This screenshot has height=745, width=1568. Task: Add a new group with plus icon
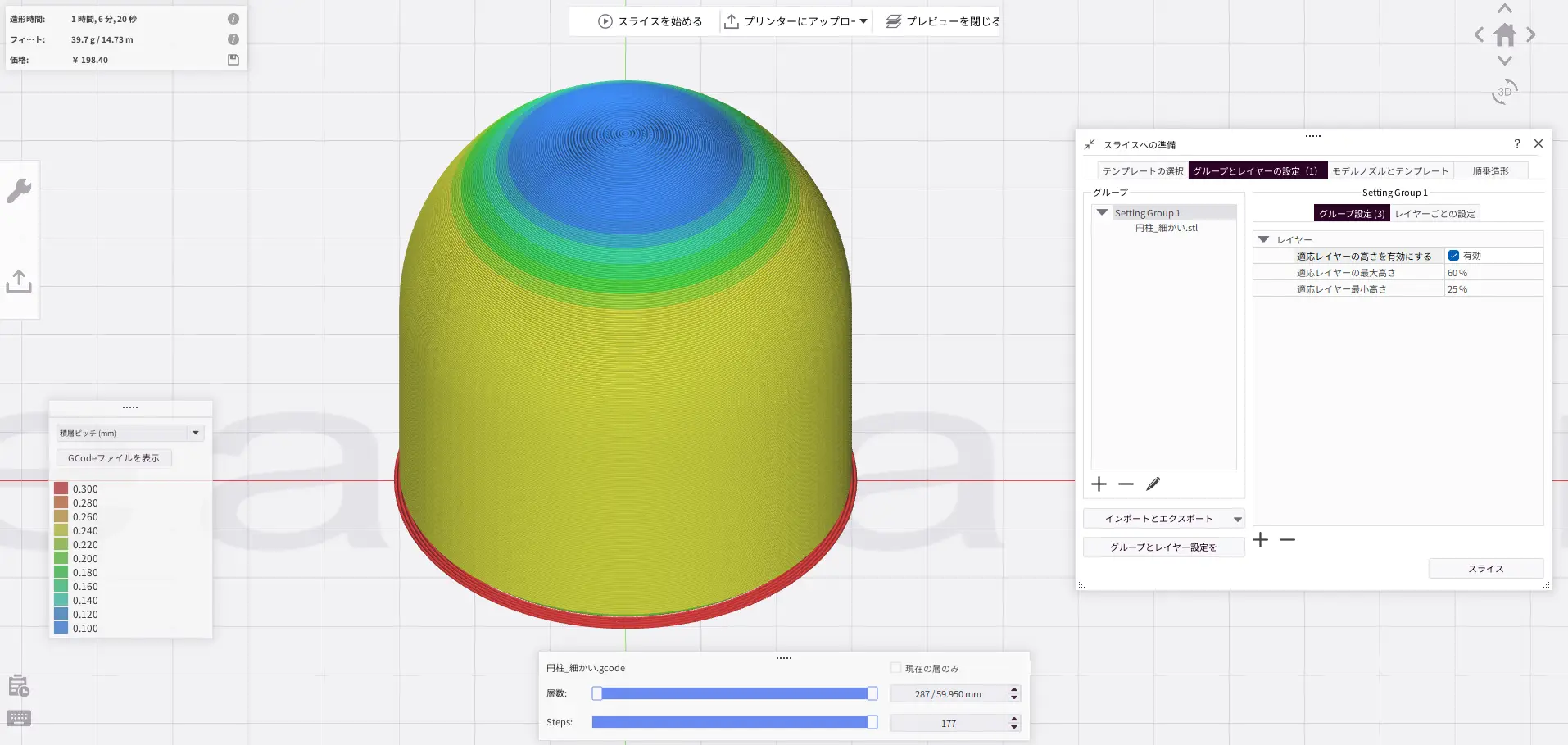[x=1099, y=484]
